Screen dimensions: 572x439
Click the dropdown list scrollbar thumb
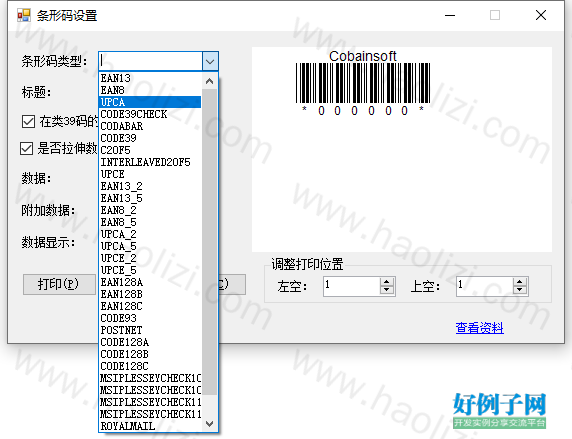point(209,242)
